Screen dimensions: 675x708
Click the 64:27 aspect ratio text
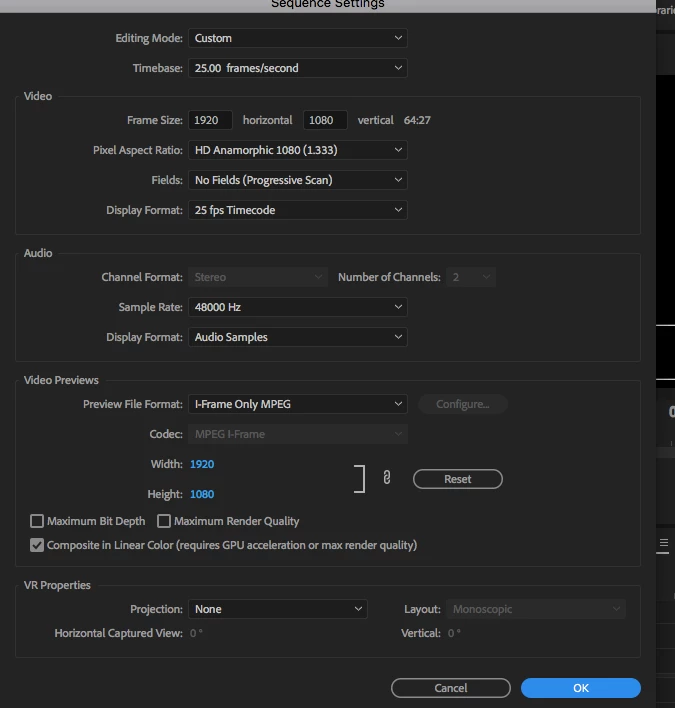click(417, 120)
